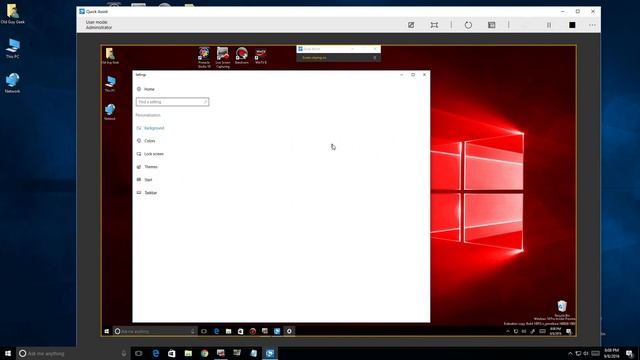The width and height of the screenshot is (640, 360).
Task: Open the red round app on the remote taskbar
Action: pyautogui.click(x=253, y=331)
